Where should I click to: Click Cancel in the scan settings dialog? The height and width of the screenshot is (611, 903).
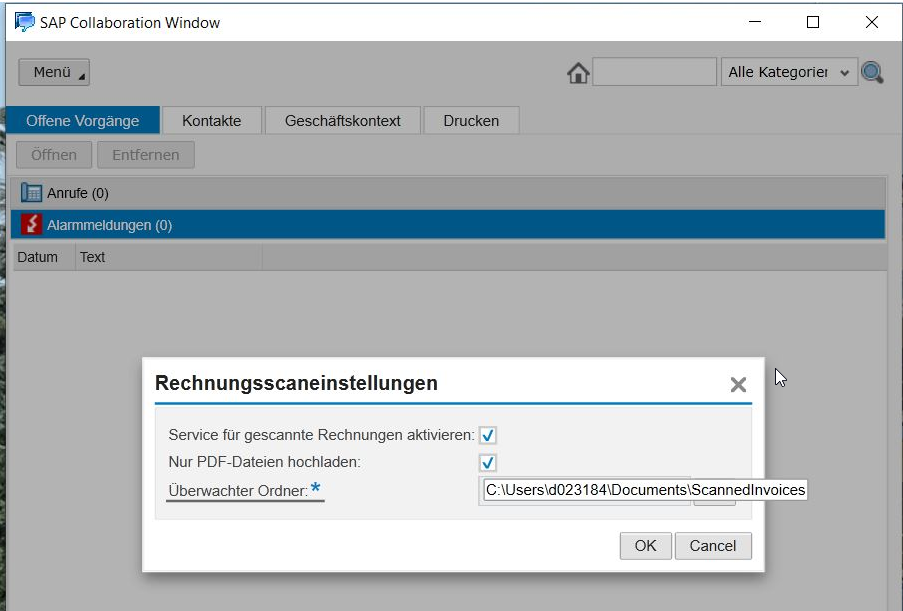click(713, 545)
